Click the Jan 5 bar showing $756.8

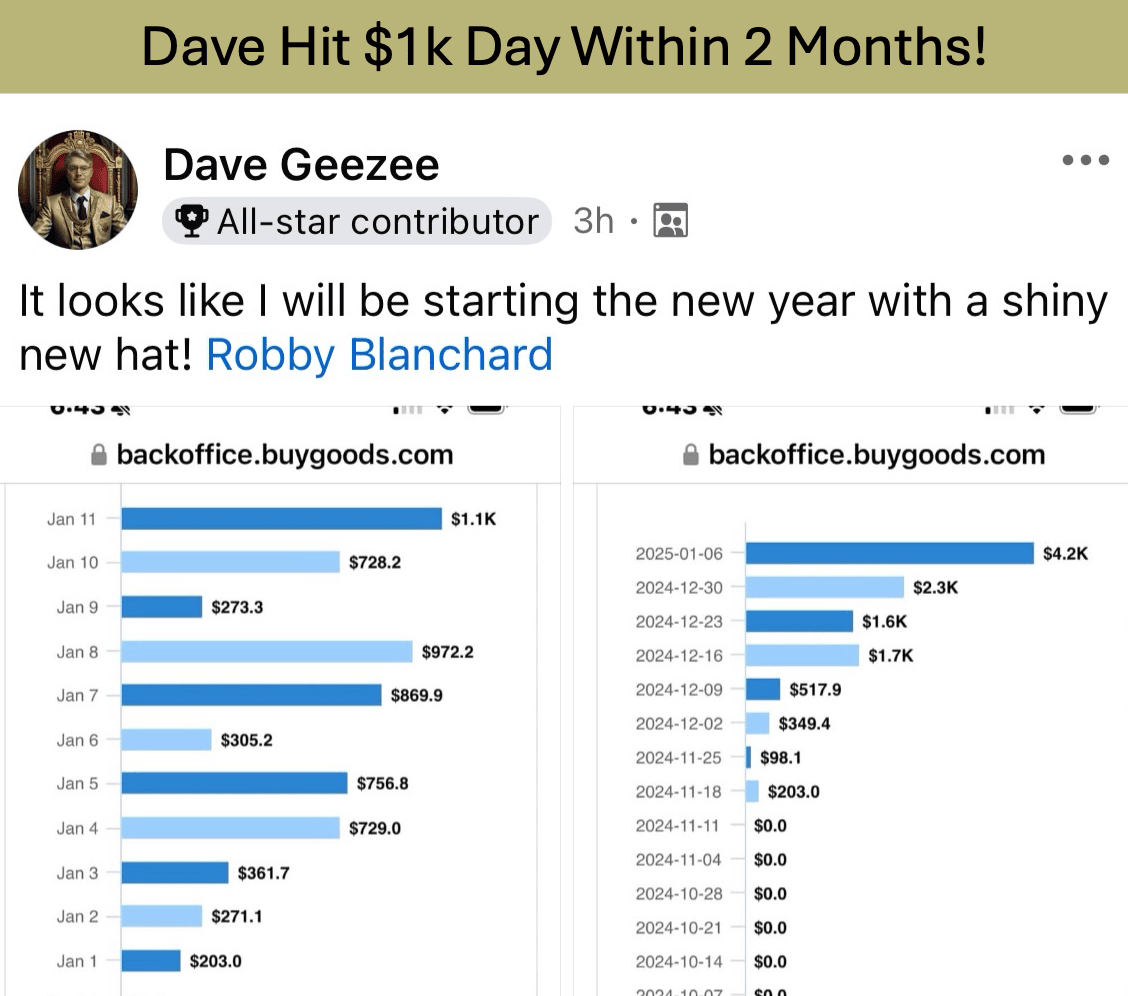235,783
